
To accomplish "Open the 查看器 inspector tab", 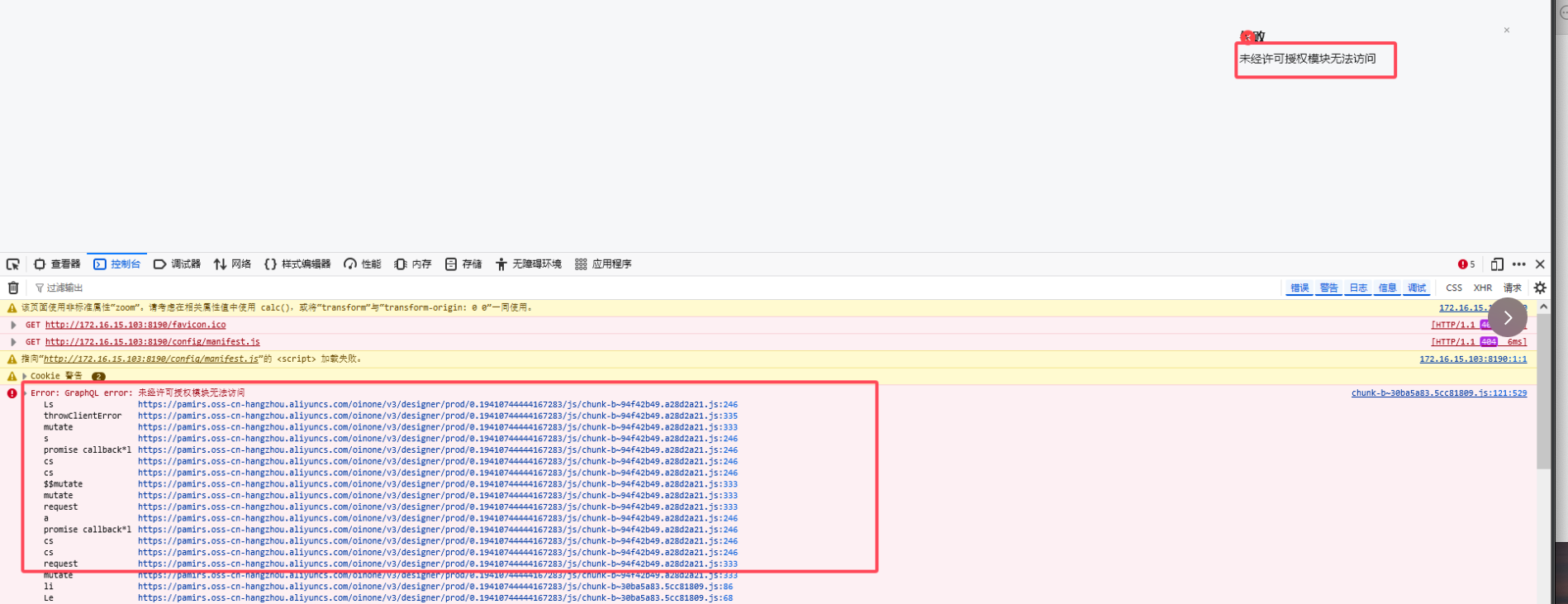I will pos(57,264).
